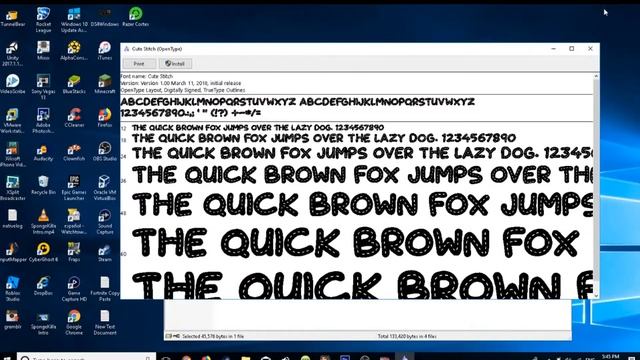Click the font viewer scrollbar down arrow
Viewport: 640px width, 360px height.
(x=596, y=296)
